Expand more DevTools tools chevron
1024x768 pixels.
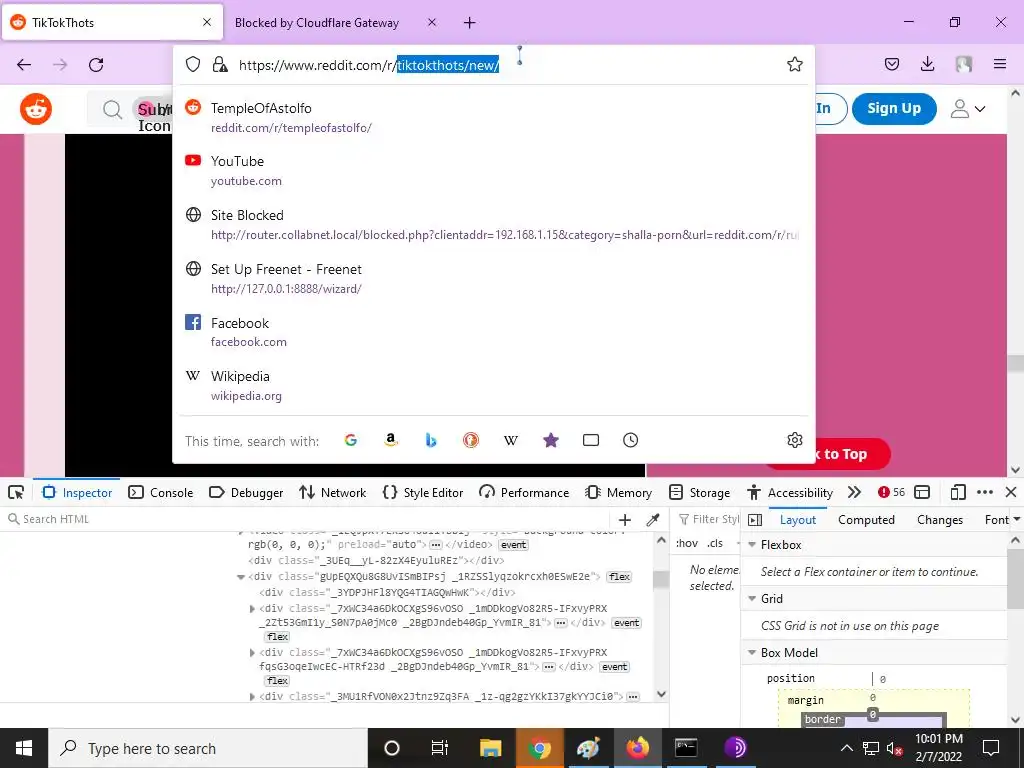(x=854, y=492)
